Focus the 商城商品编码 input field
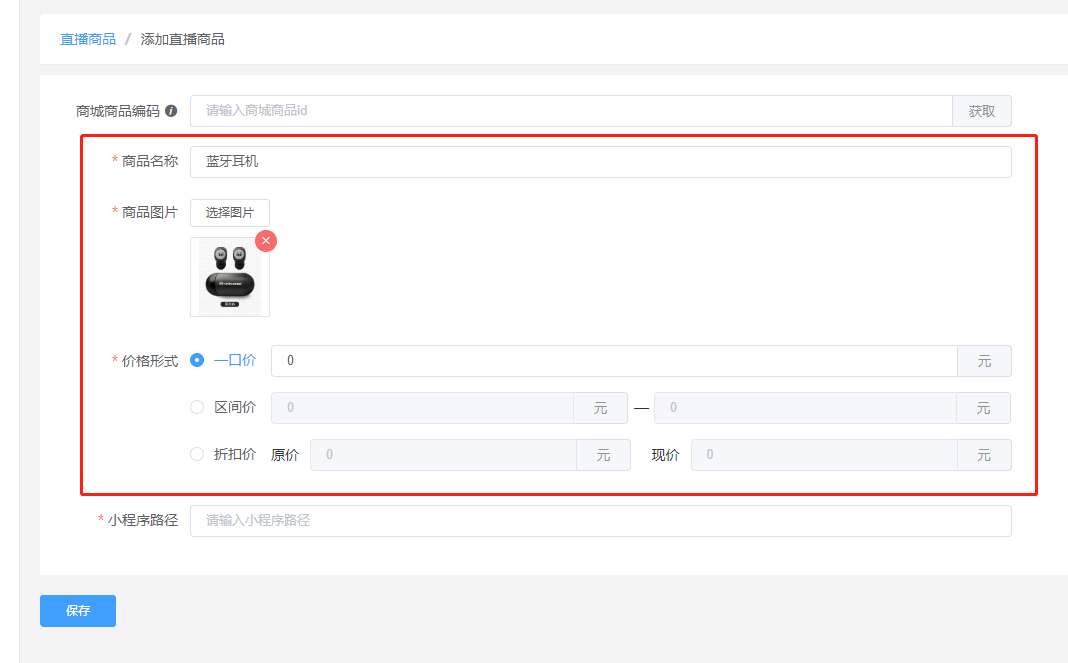Screen dimensions: 1068x663 (x=571, y=111)
